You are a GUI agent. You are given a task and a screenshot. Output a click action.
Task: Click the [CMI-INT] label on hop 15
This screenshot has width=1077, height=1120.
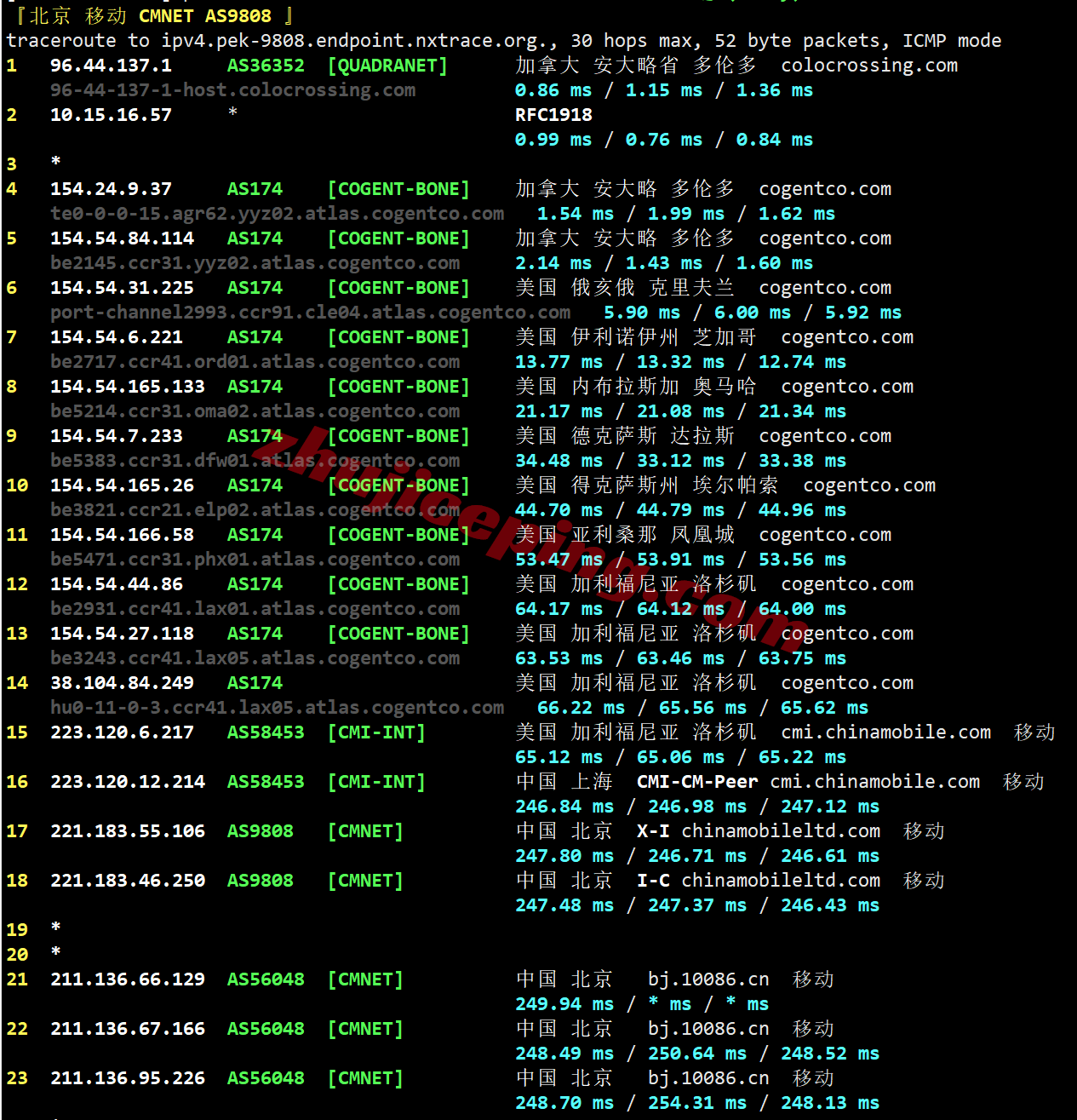click(x=376, y=732)
